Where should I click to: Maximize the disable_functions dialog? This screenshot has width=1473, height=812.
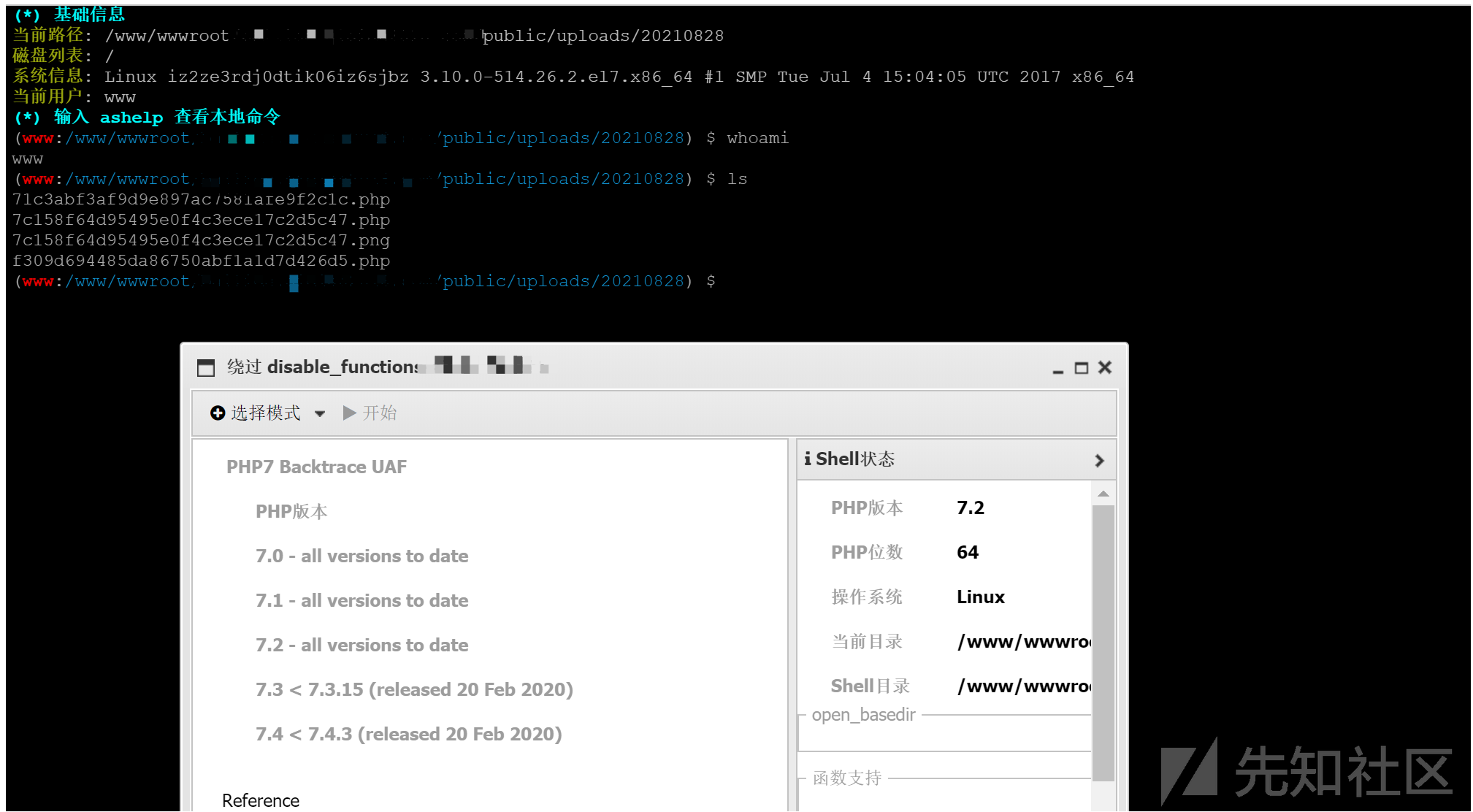pyautogui.click(x=1081, y=368)
